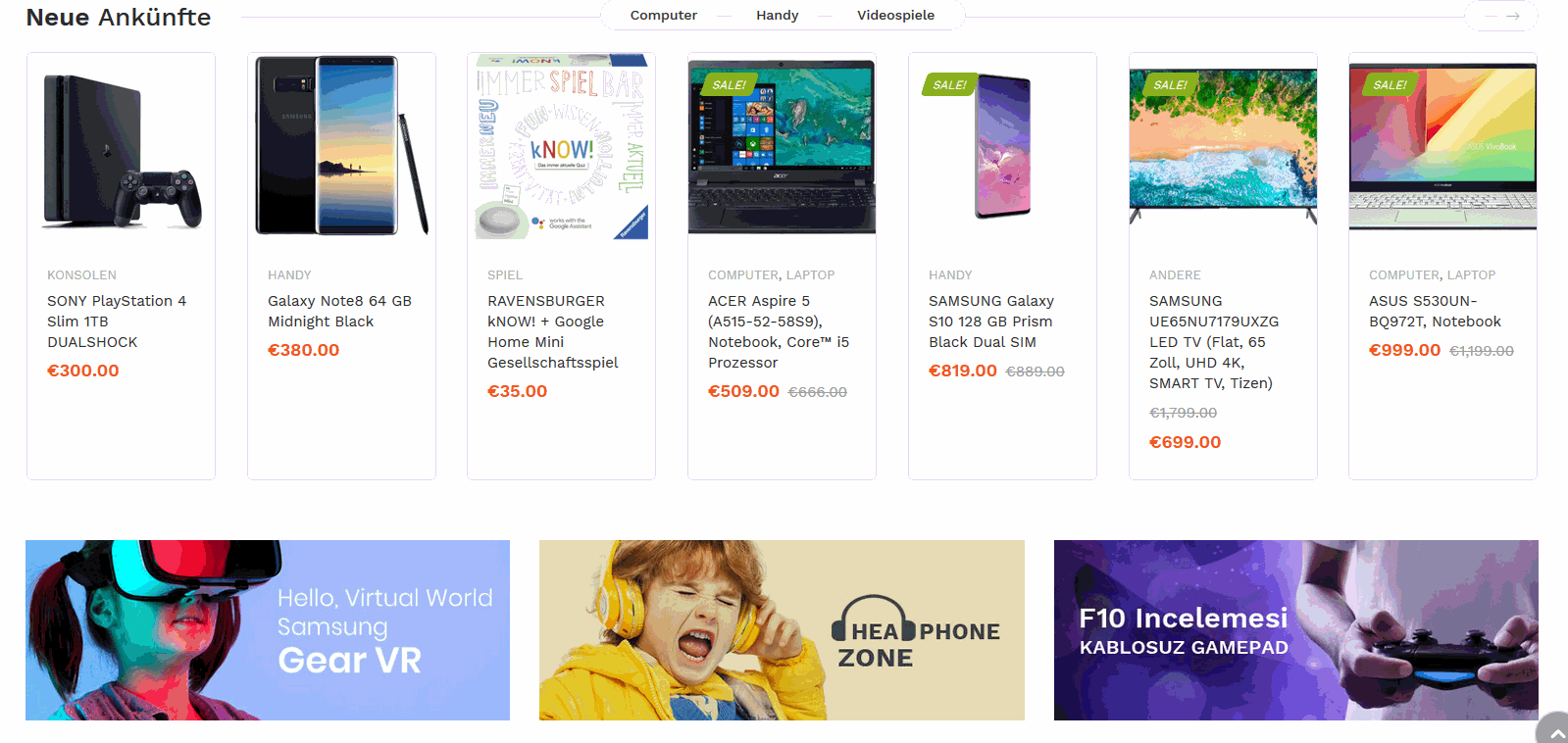Click the scroll-to-top chevron button

[1555, 730]
